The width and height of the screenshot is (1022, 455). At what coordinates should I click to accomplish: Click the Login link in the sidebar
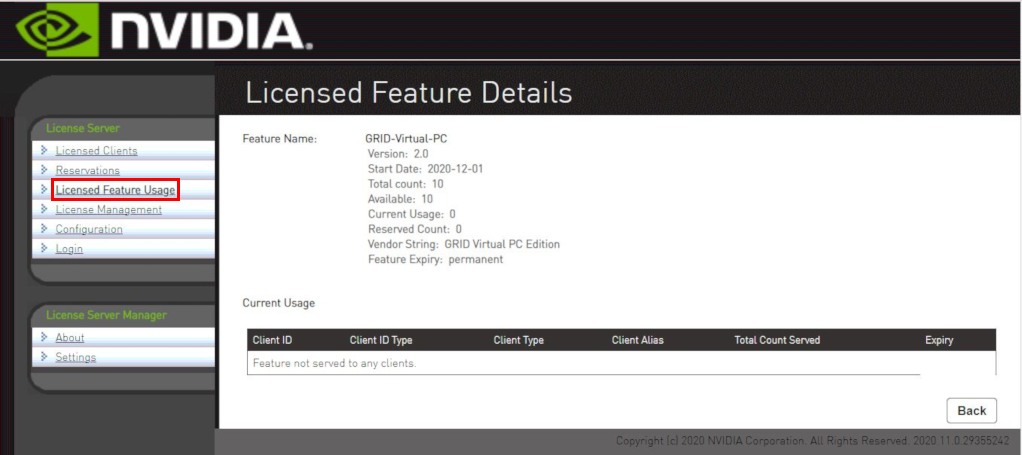(x=69, y=249)
